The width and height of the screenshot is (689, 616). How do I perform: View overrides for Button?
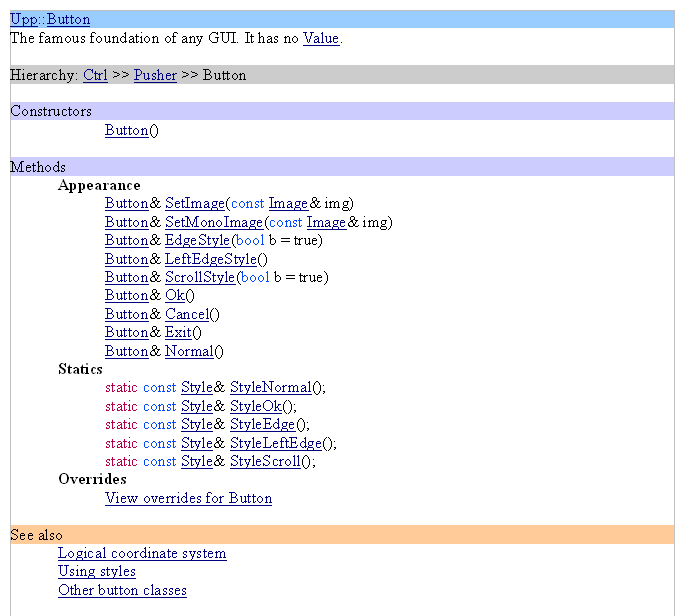click(188, 498)
